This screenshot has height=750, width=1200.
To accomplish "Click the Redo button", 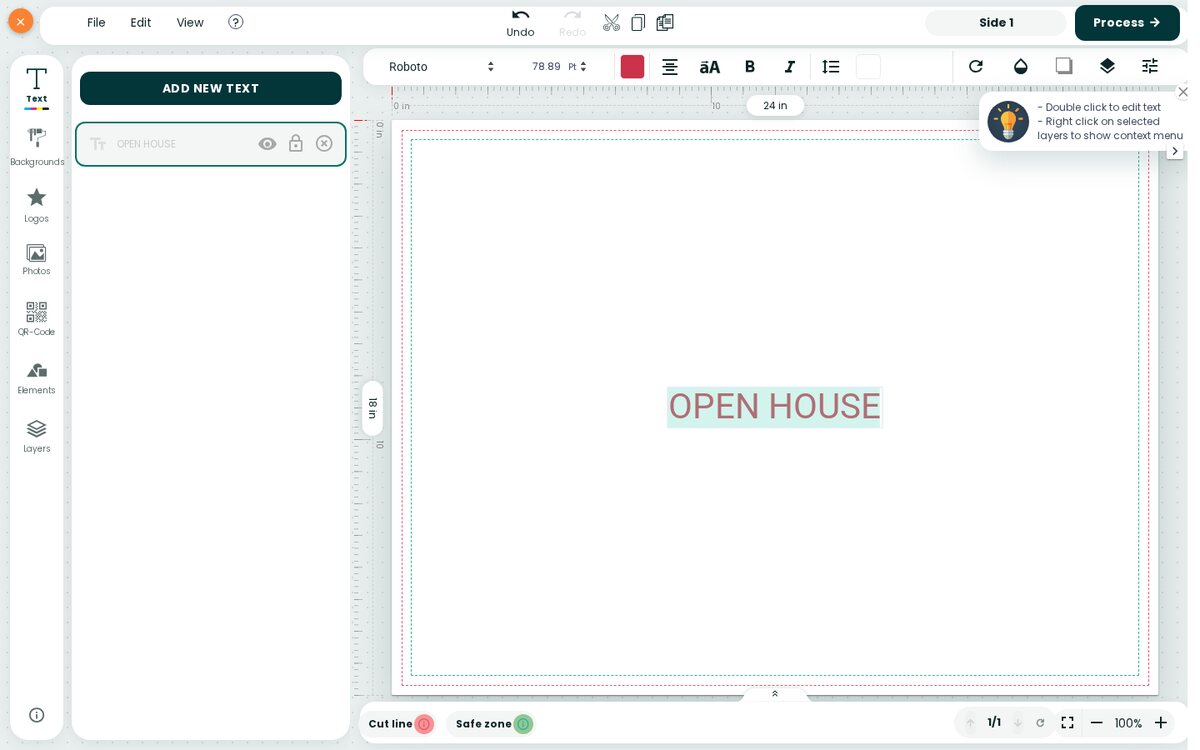I will click(572, 22).
